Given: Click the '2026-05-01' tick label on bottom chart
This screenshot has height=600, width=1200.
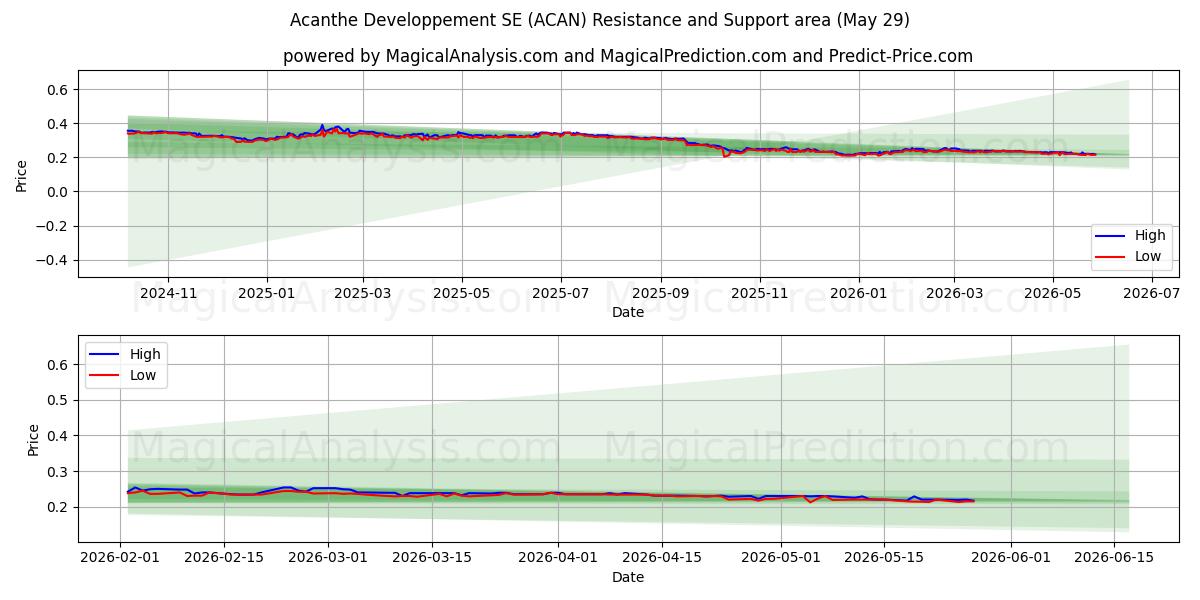Looking at the screenshot, I should 780,557.
